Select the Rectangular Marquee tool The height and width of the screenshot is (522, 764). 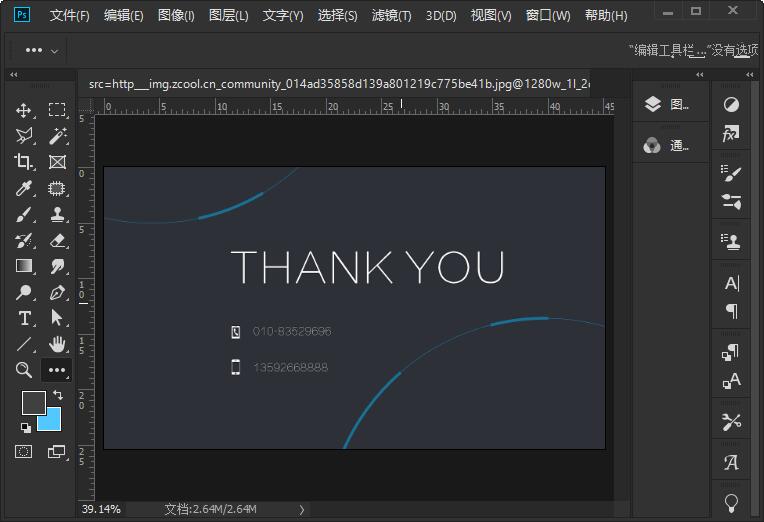pos(57,110)
